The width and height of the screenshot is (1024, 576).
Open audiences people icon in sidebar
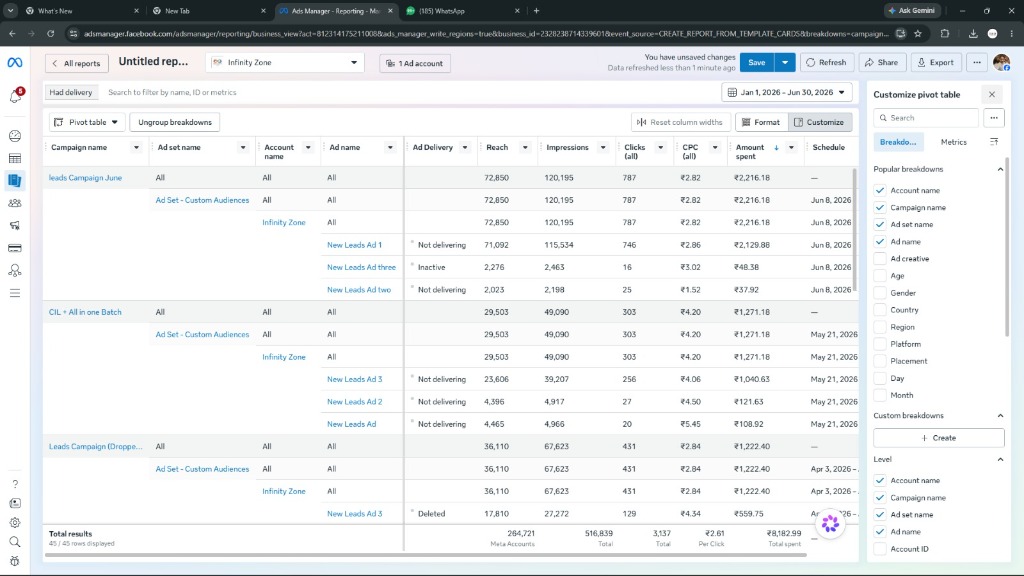[15, 203]
